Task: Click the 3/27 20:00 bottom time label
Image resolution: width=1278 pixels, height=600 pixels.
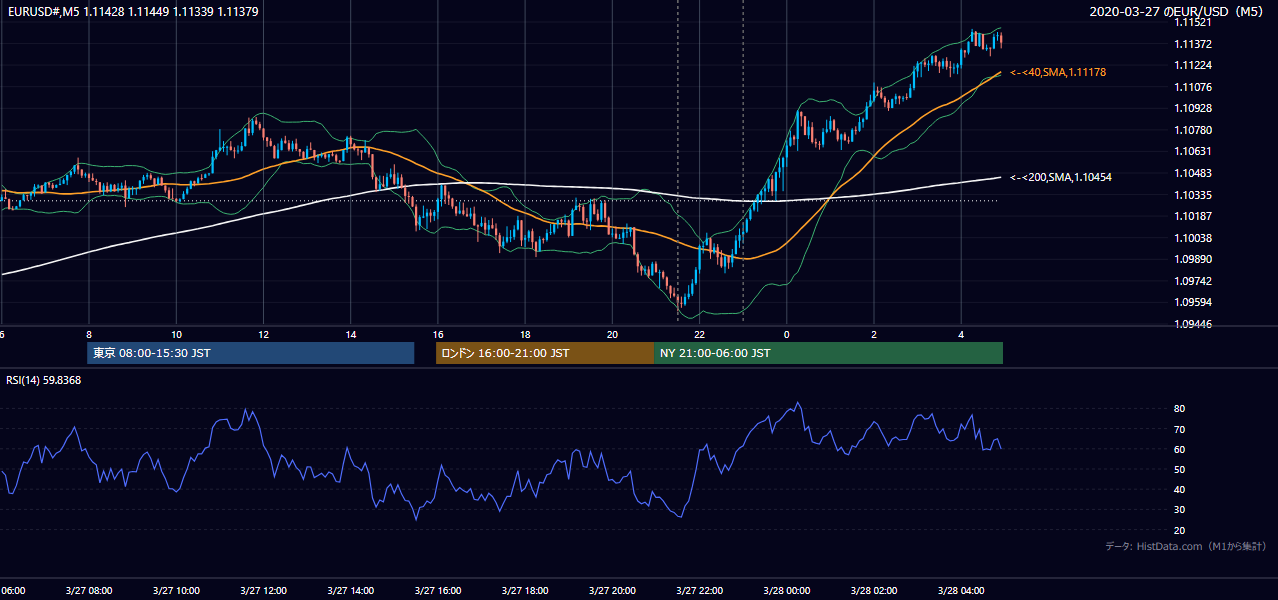Action: point(612,590)
